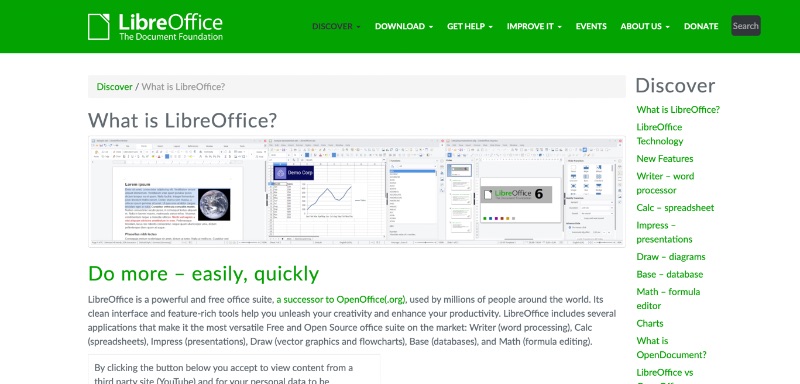Image resolution: width=800 pixels, height=384 pixels.
Task: Click the 'What is LibreOffice?' page heading
Action: point(183,121)
